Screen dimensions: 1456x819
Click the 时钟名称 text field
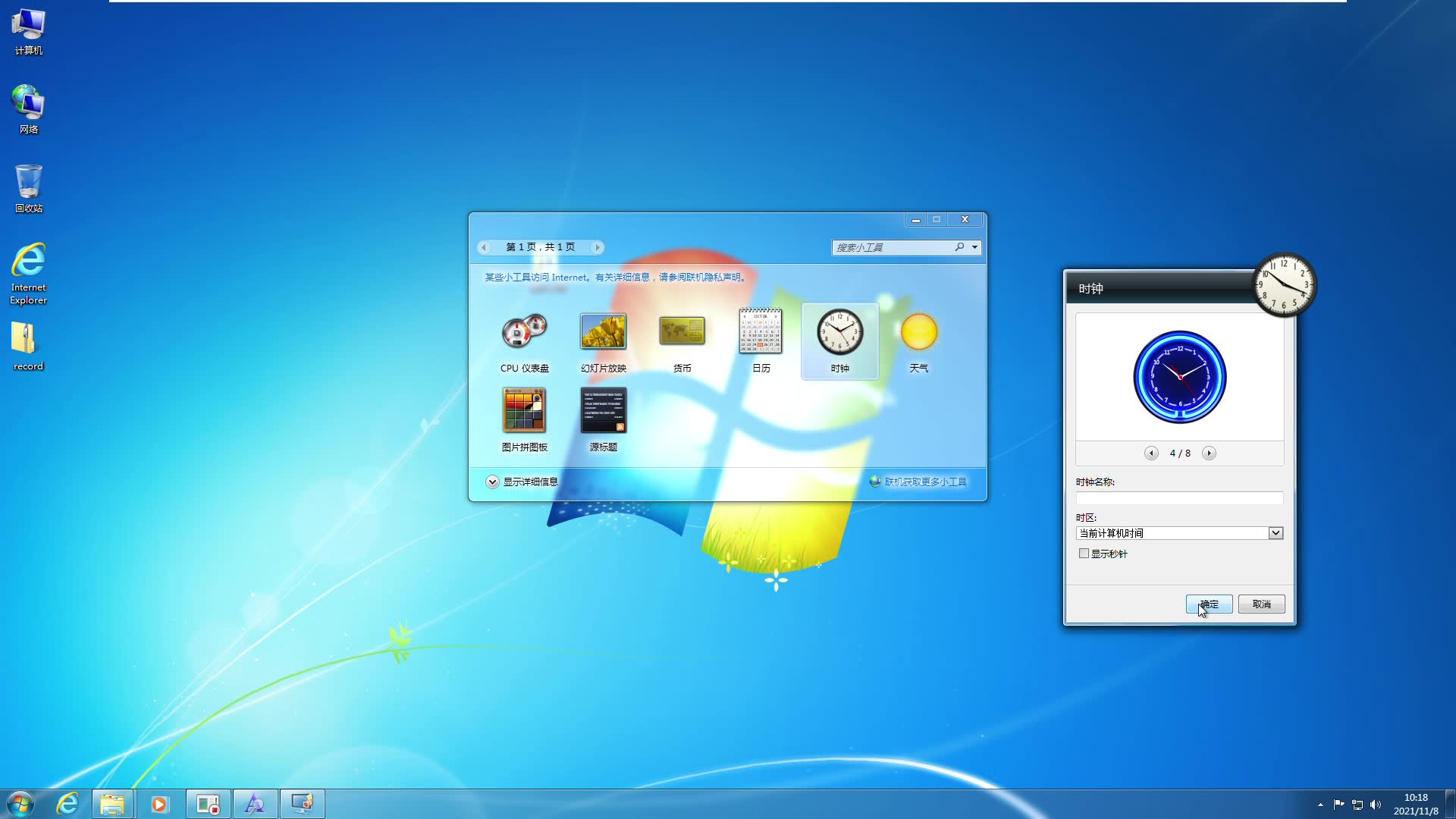(x=1179, y=498)
